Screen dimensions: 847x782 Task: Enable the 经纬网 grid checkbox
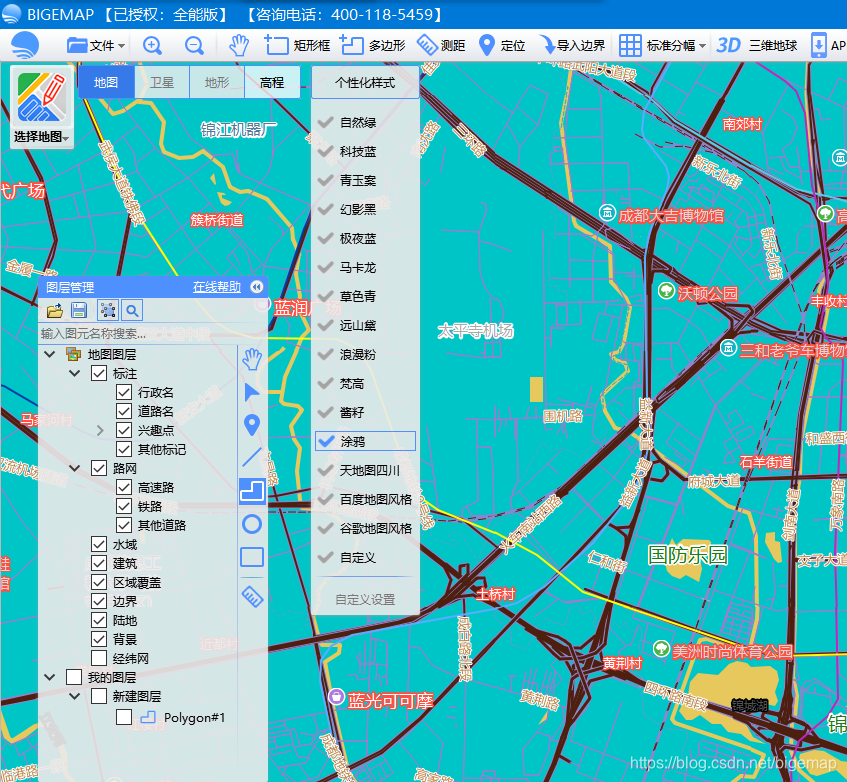(99, 658)
